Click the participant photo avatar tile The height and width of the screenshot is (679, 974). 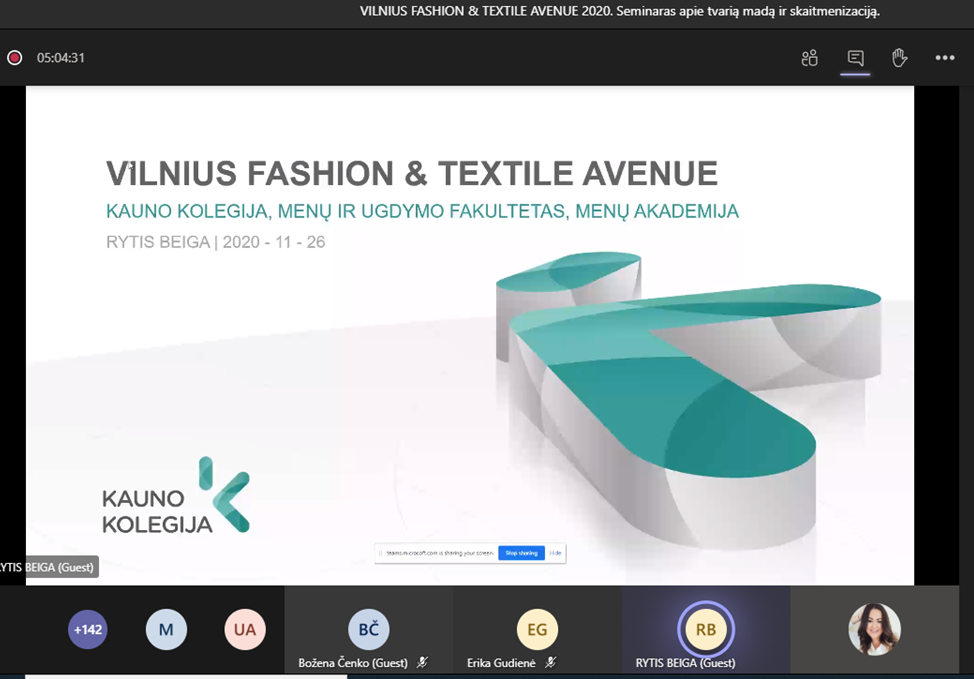(x=875, y=630)
